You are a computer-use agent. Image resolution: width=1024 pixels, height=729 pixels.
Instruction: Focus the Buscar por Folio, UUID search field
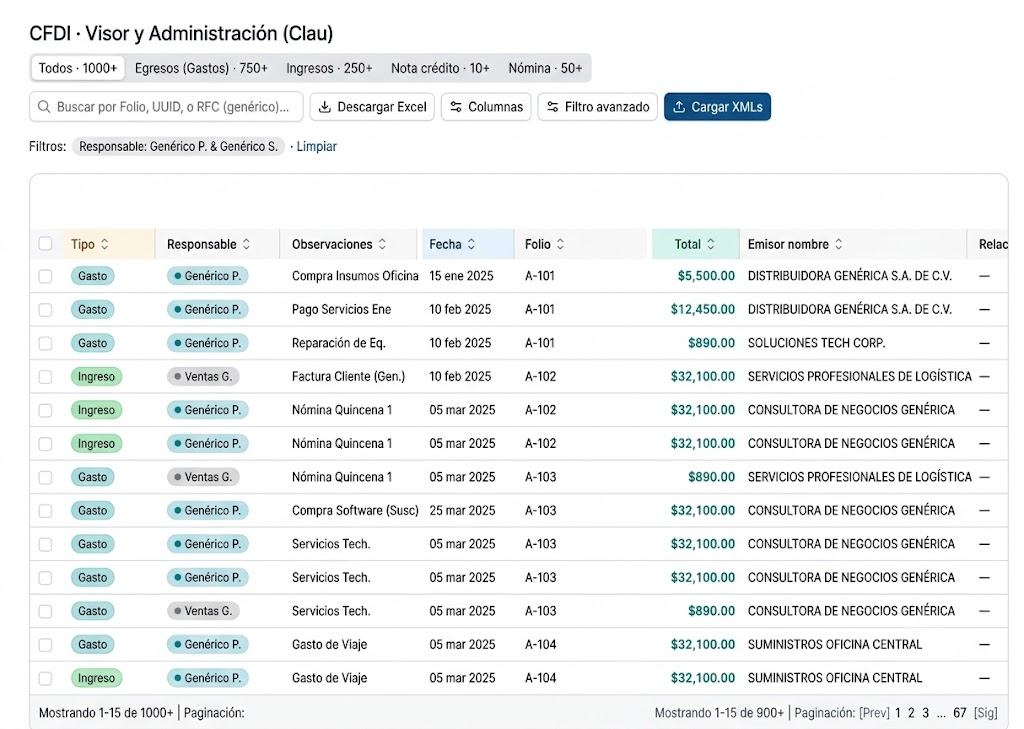167,106
